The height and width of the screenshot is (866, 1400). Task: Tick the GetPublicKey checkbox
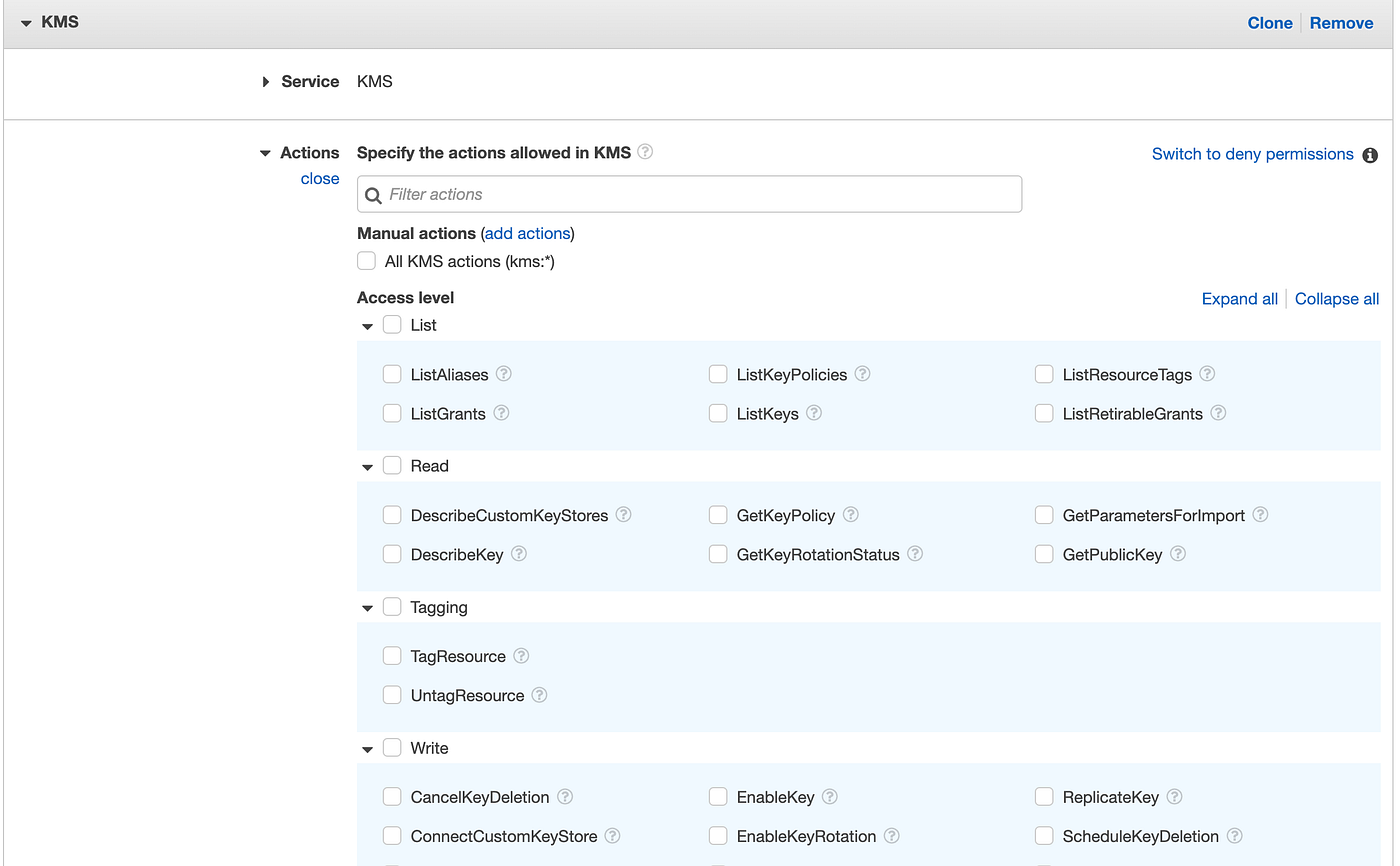[x=1044, y=554]
